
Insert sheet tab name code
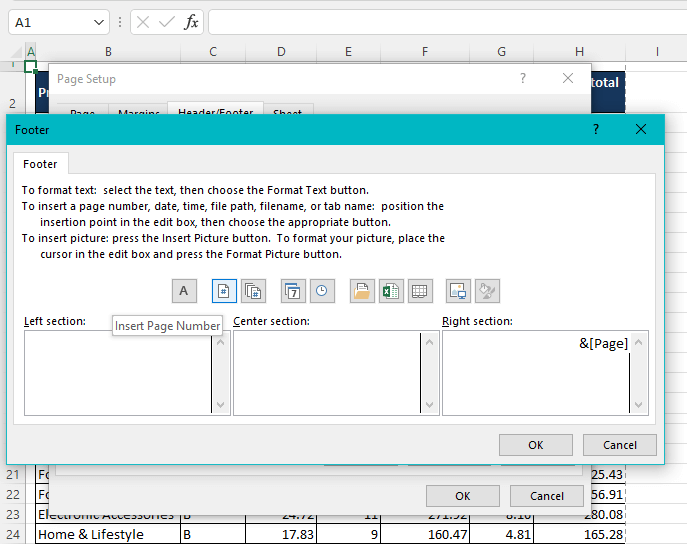(x=420, y=291)
